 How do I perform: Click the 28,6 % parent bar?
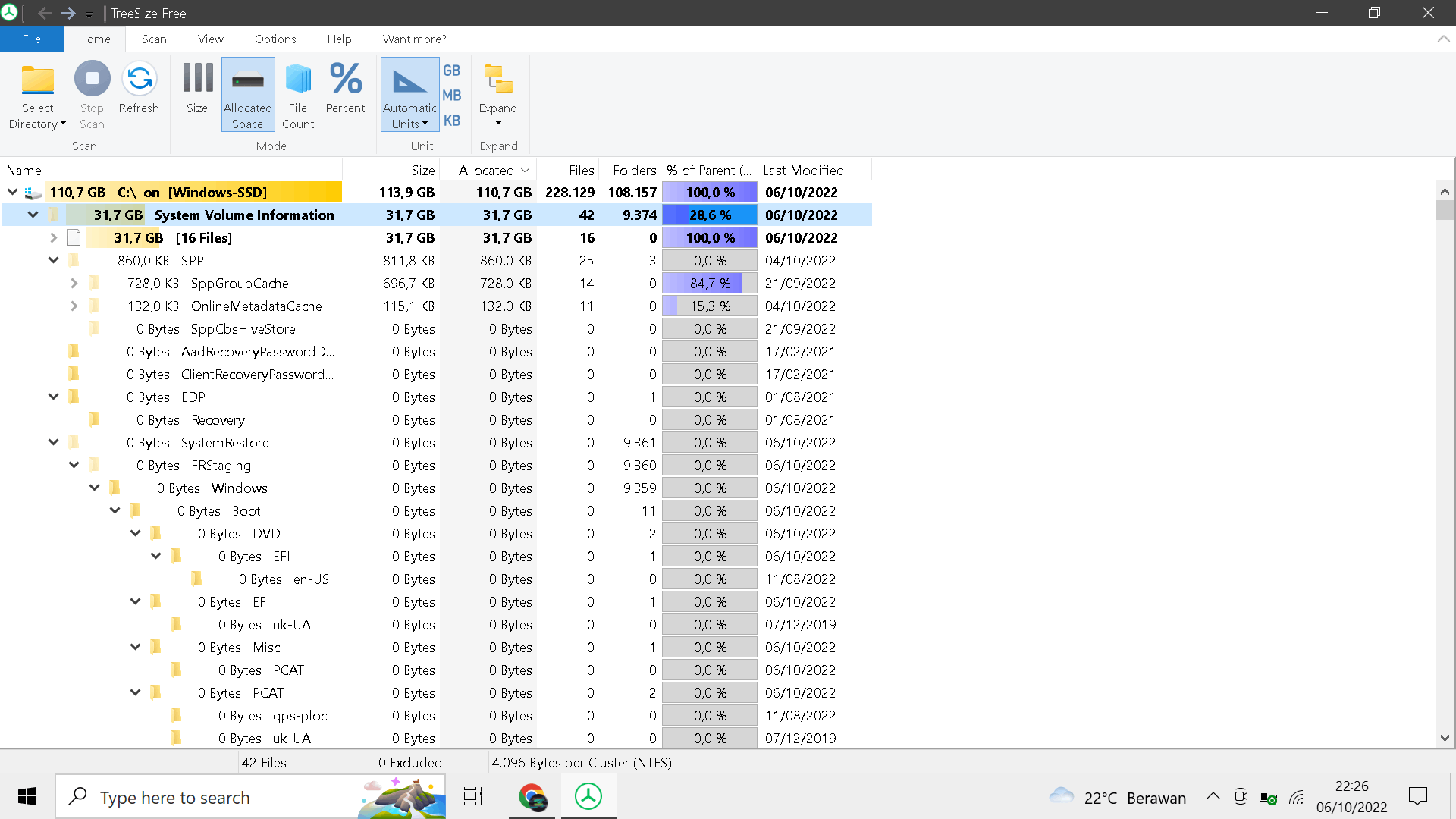[x=710, y=215]
